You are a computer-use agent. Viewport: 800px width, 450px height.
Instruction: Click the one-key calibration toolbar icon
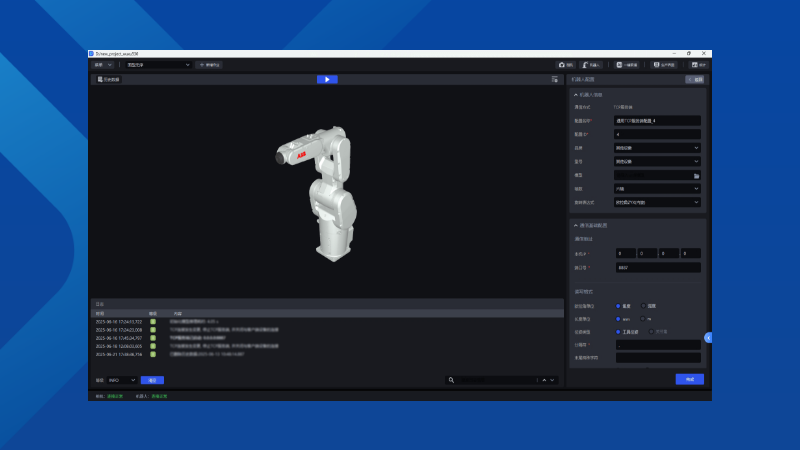click(625, 64)
